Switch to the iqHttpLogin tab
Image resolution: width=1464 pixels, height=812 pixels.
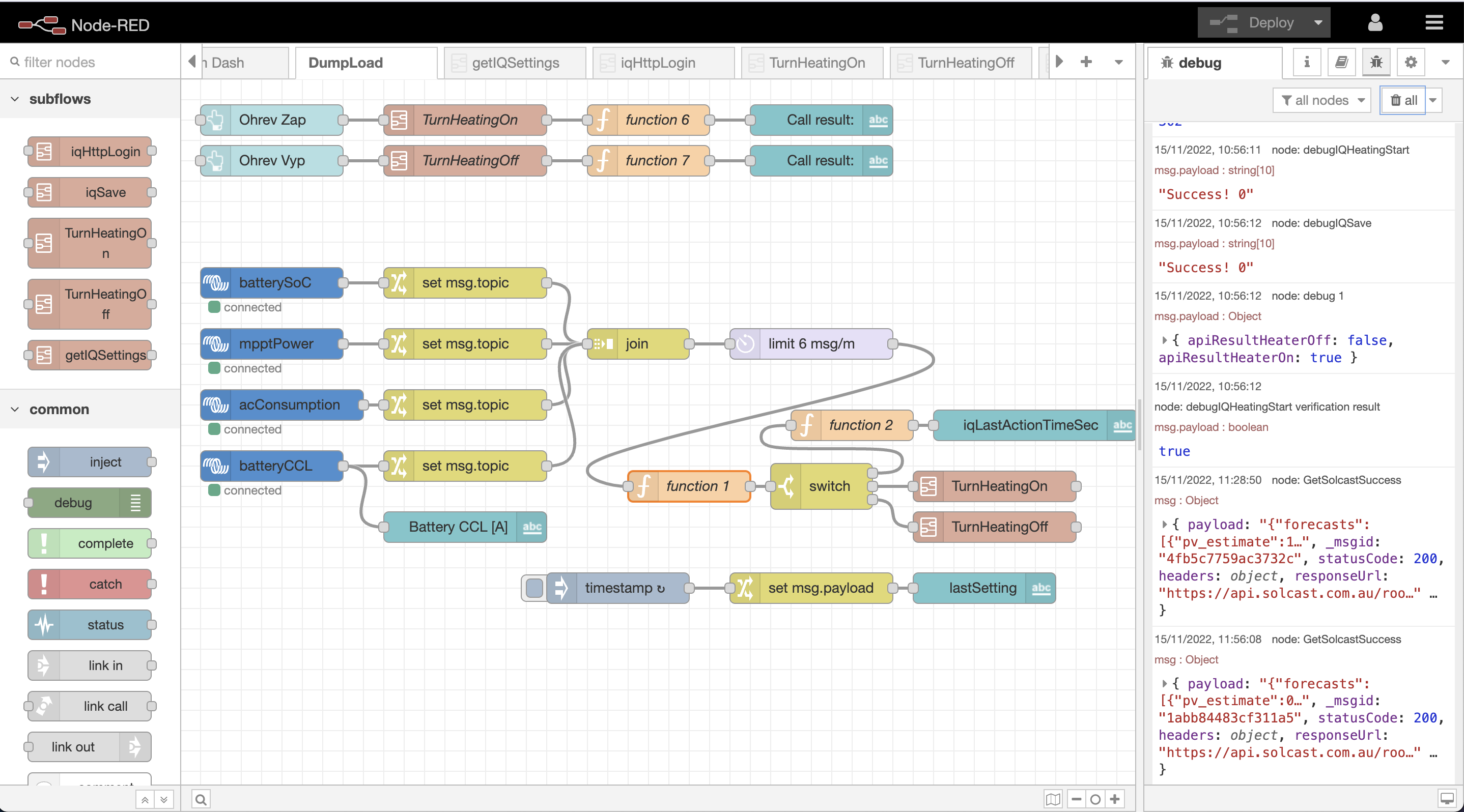coord(663,63)
